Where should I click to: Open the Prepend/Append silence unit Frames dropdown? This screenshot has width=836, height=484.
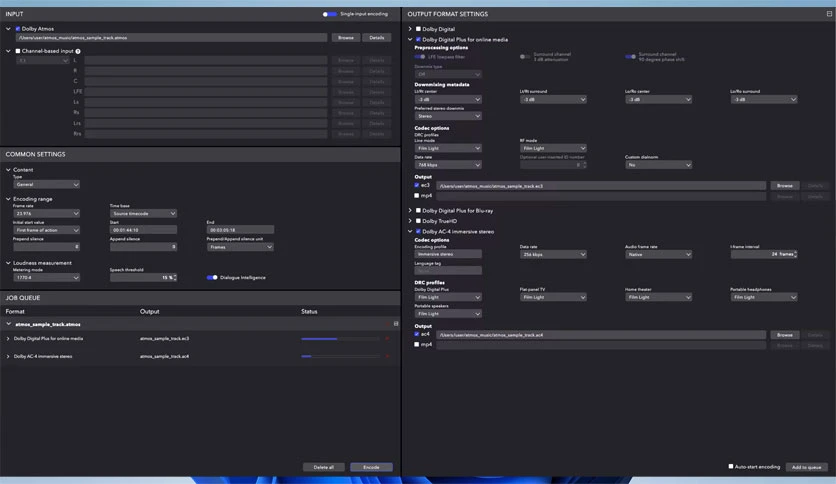pyautogui.click(x=240, y=247)
